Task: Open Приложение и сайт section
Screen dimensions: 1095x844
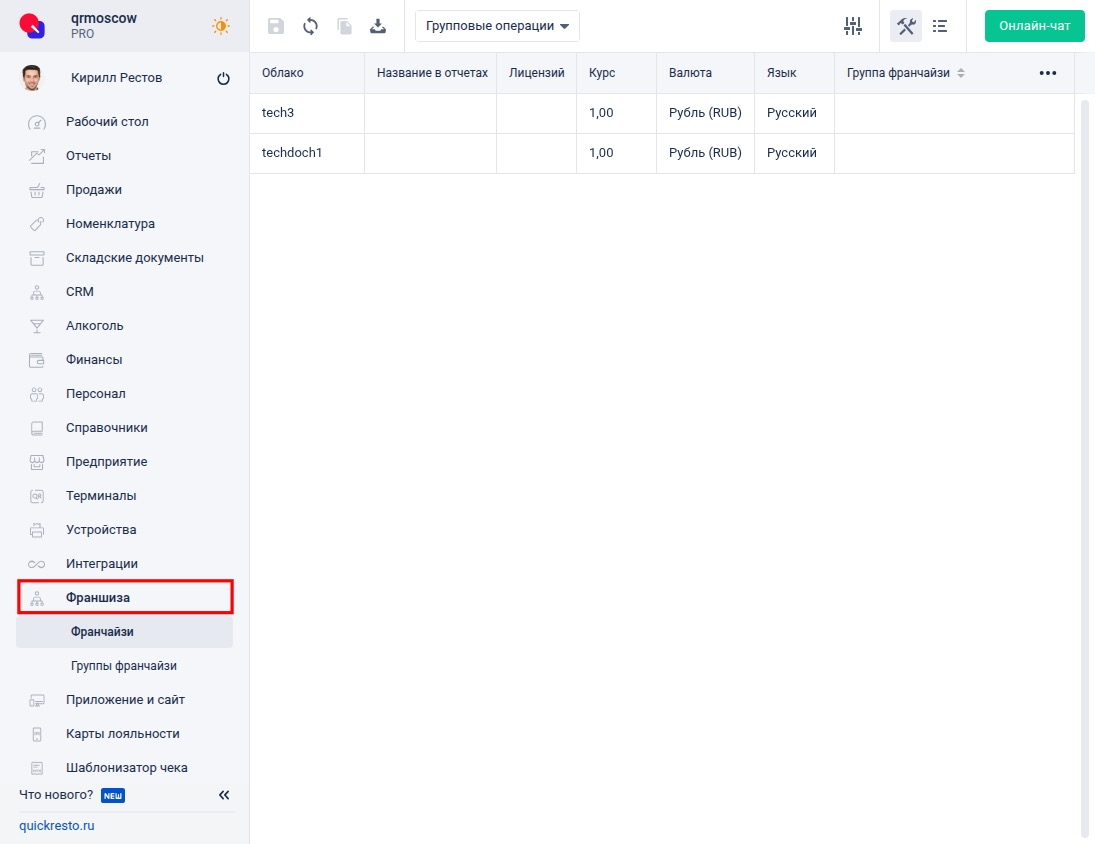Action: click(x=124, y=699)
